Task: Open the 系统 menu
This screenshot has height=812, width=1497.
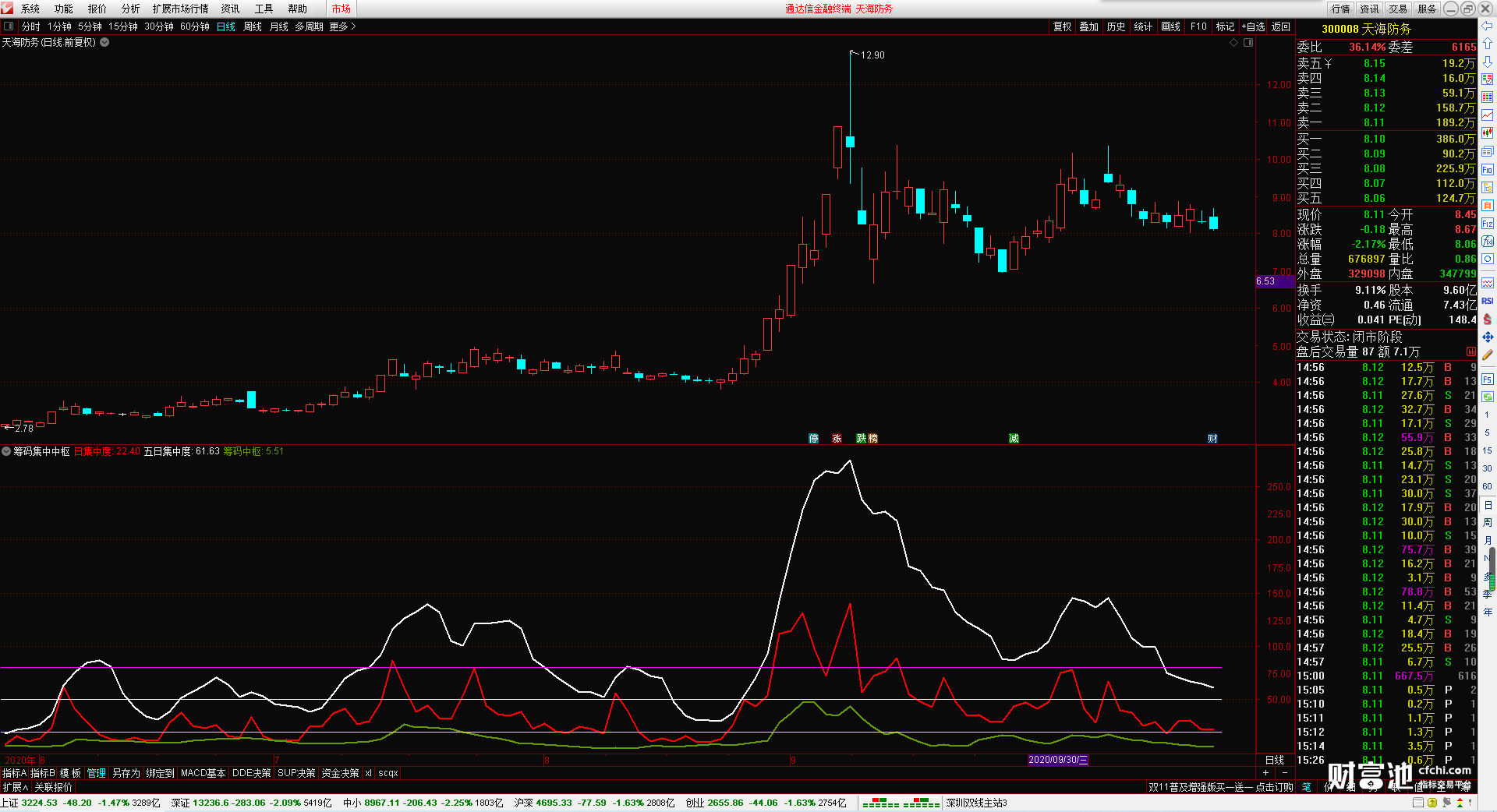Action: (x=30, y=9)
